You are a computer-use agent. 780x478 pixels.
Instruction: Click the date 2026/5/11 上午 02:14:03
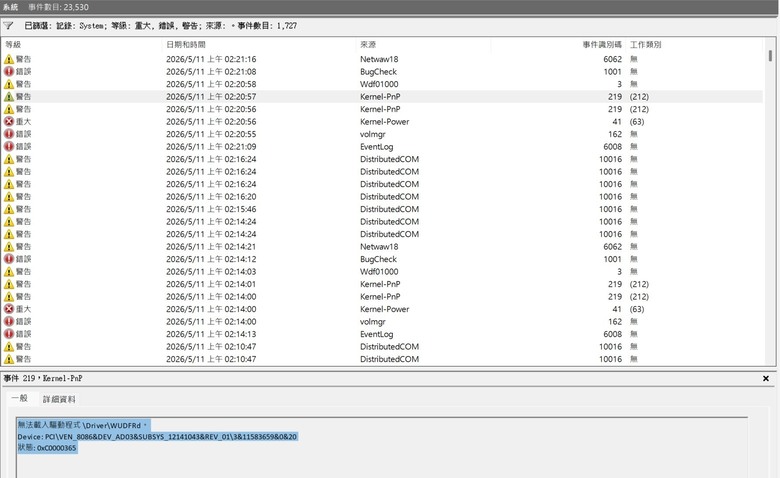pyautogui.click(x=211, y=272)
